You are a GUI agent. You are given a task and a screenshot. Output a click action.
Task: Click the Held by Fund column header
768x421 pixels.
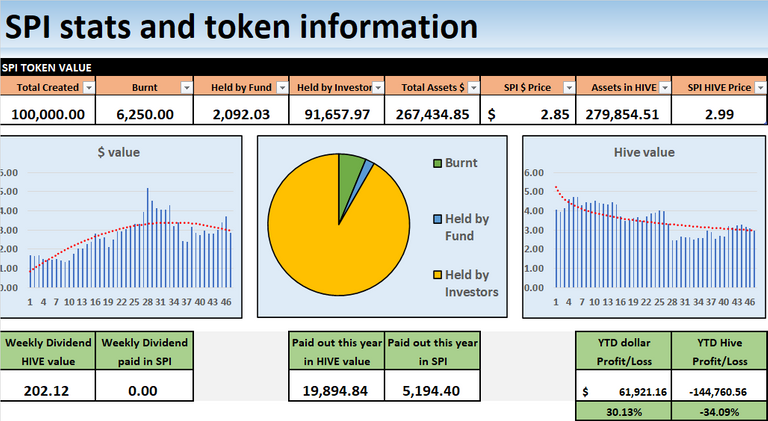pos(241,85)
